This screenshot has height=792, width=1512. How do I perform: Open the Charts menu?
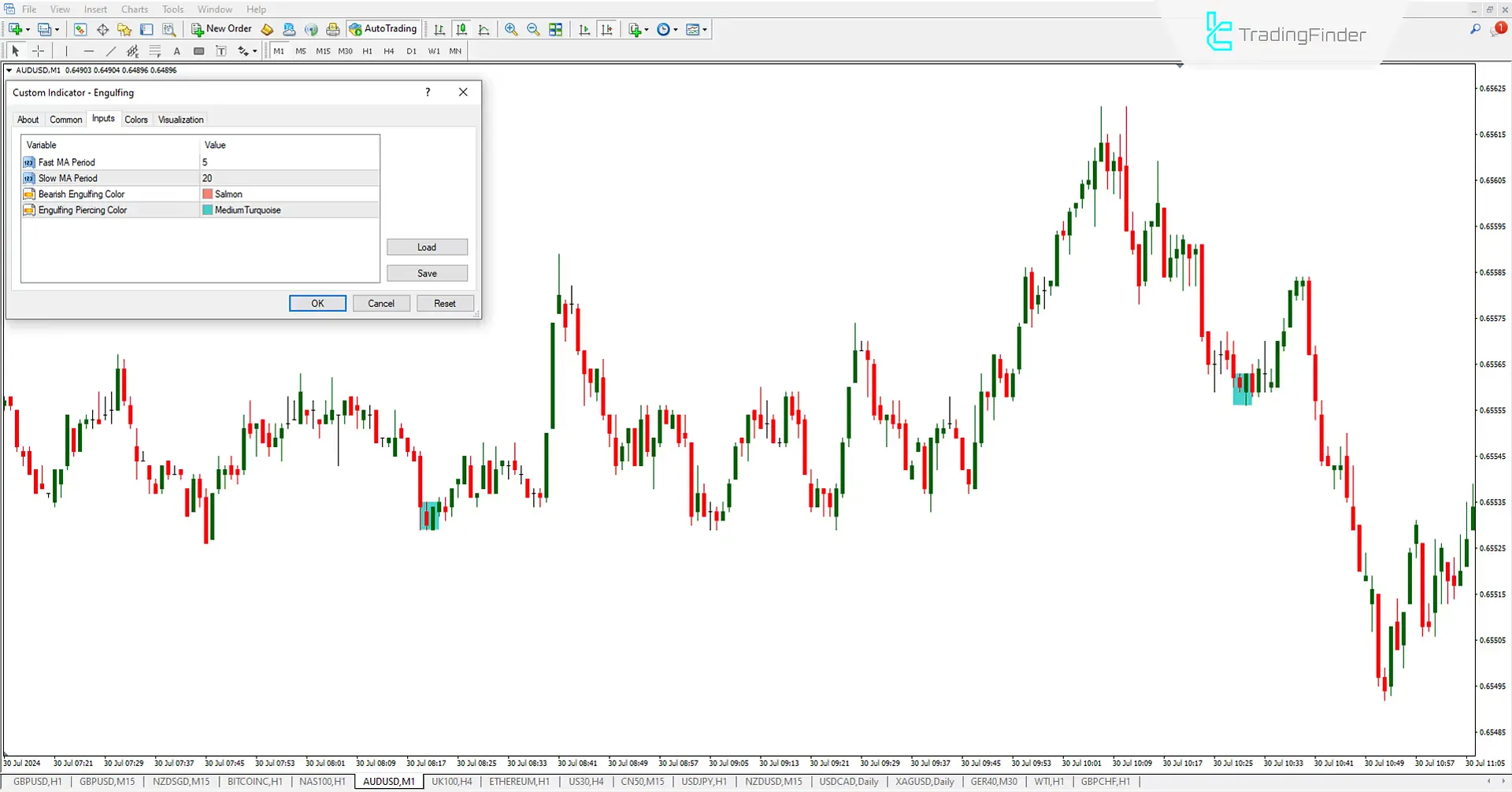coord(134,9)
